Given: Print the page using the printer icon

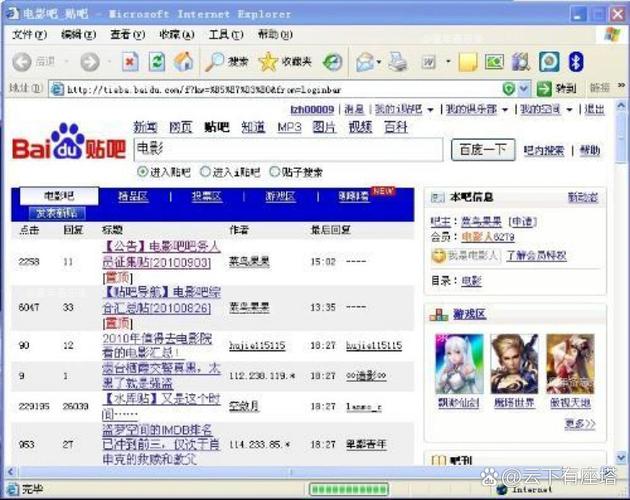Looking at the screenshot, I should coord(399,62).
